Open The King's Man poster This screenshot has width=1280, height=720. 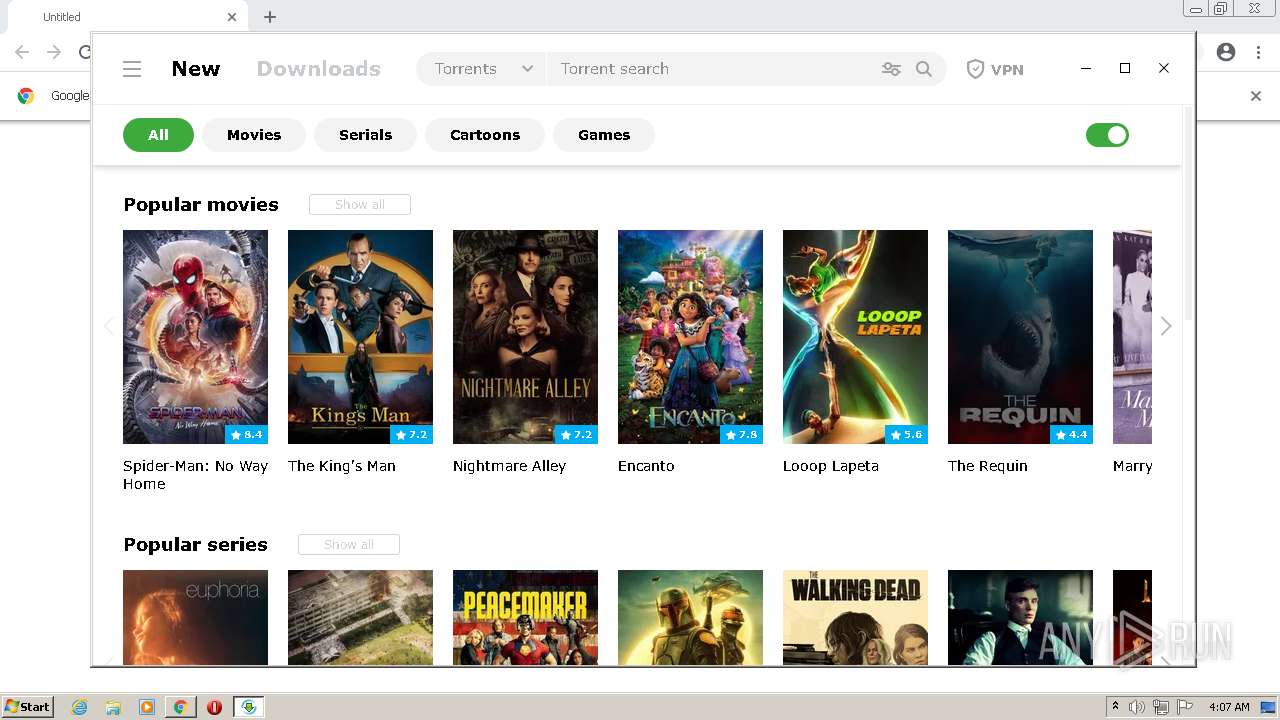pos(360,337)
